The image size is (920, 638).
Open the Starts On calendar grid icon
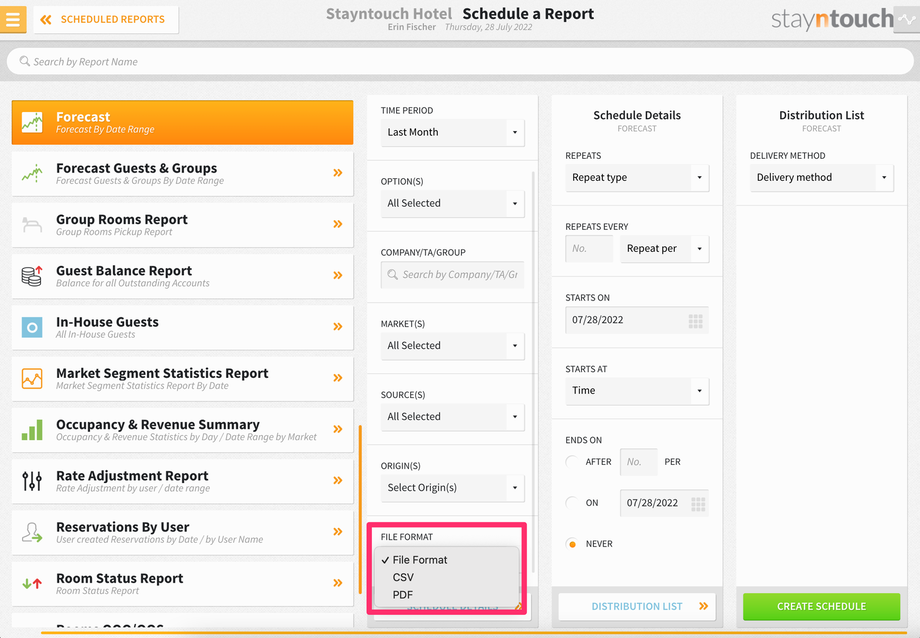(x=695, y=321)
